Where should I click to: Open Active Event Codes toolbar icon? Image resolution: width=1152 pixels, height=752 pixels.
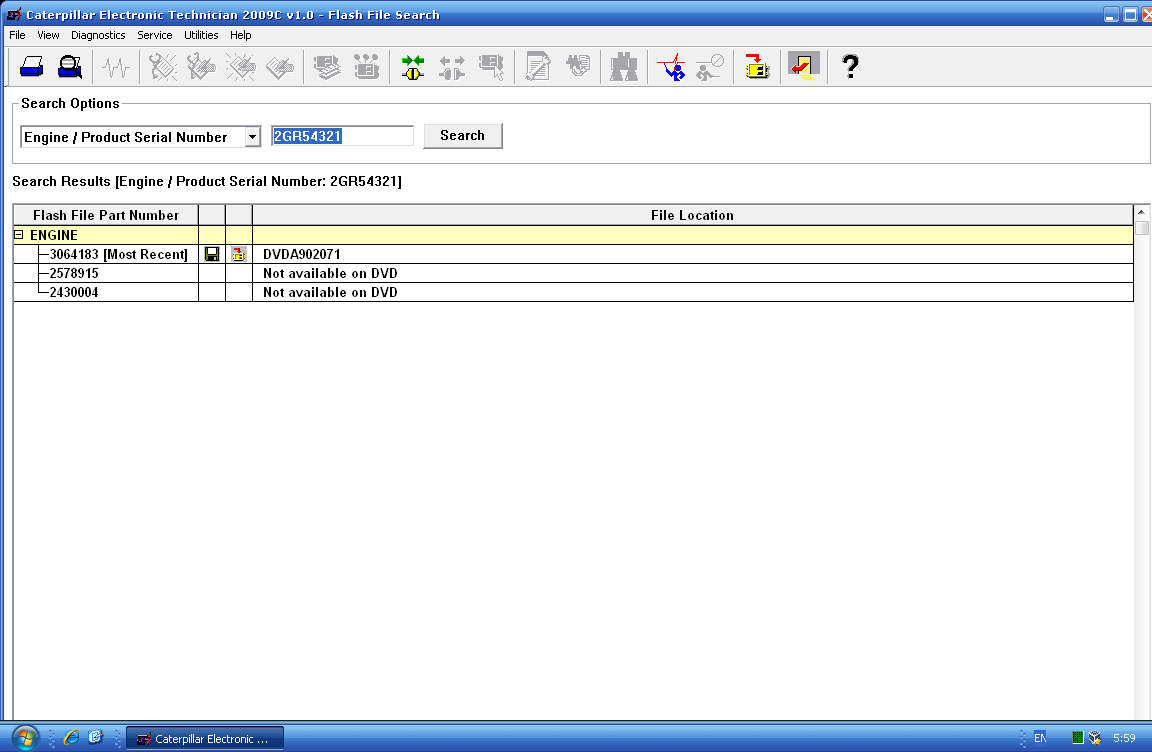(240, 67)
